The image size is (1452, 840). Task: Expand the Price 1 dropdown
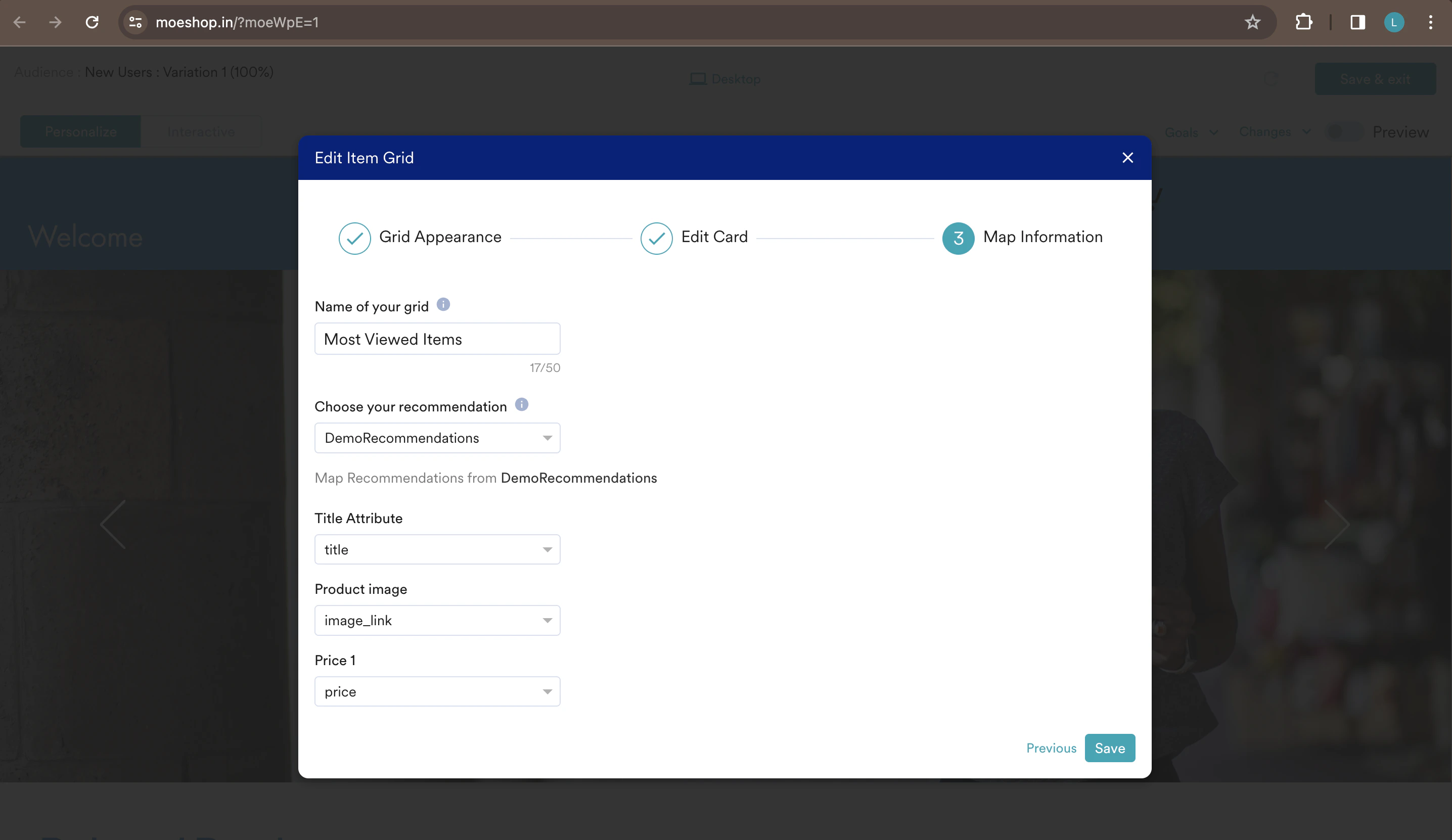click(x=437, y=691)
